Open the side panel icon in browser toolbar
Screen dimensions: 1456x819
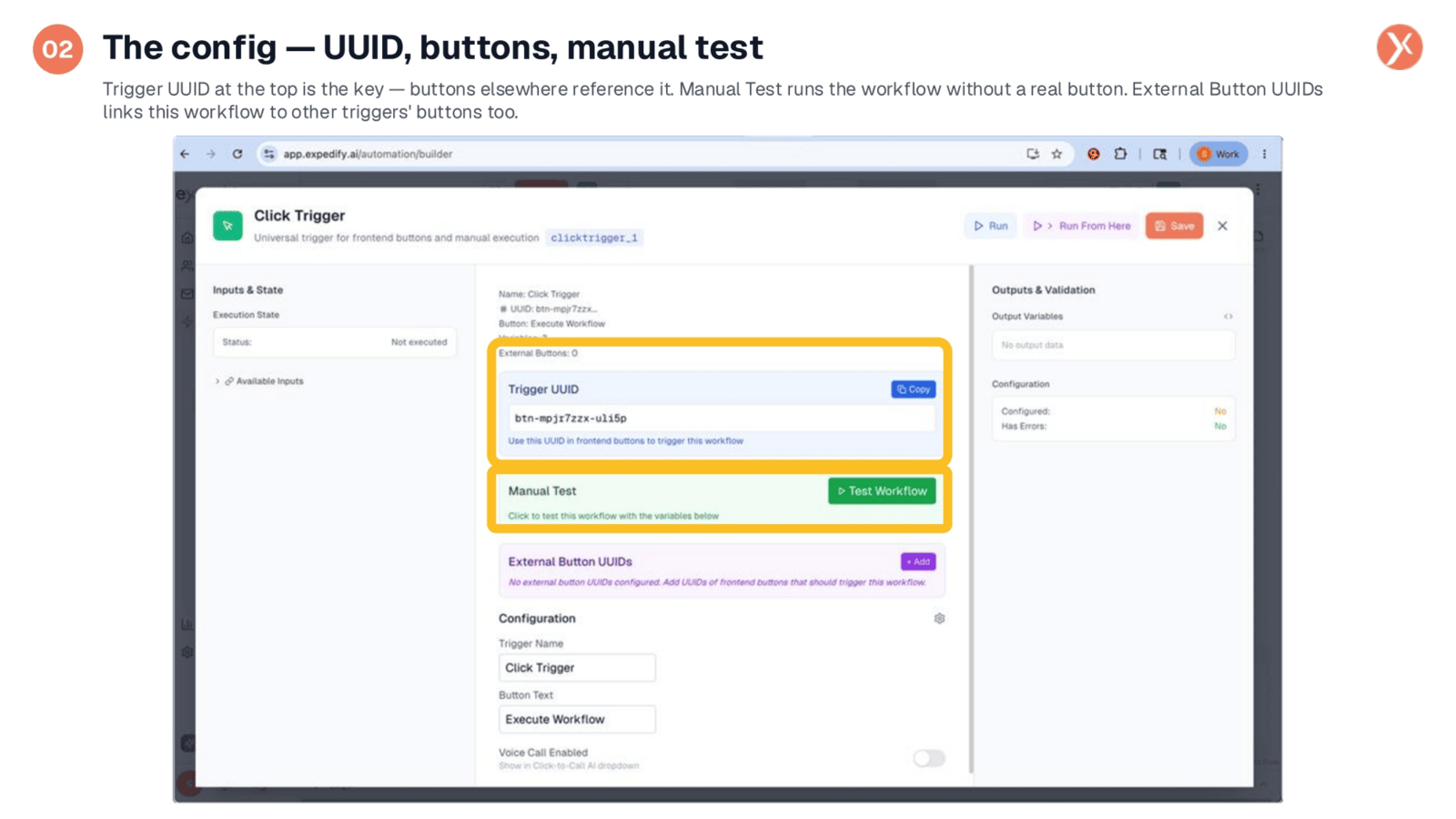pyautogui.click(x=1159, y=154)
